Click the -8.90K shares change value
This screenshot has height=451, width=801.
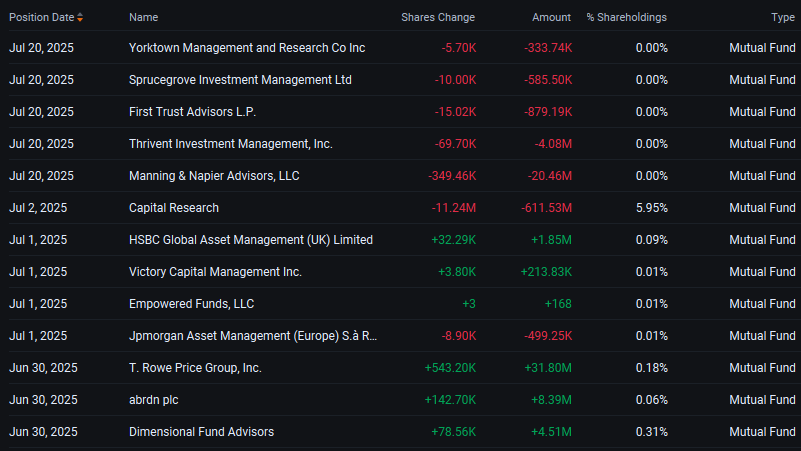459,336
